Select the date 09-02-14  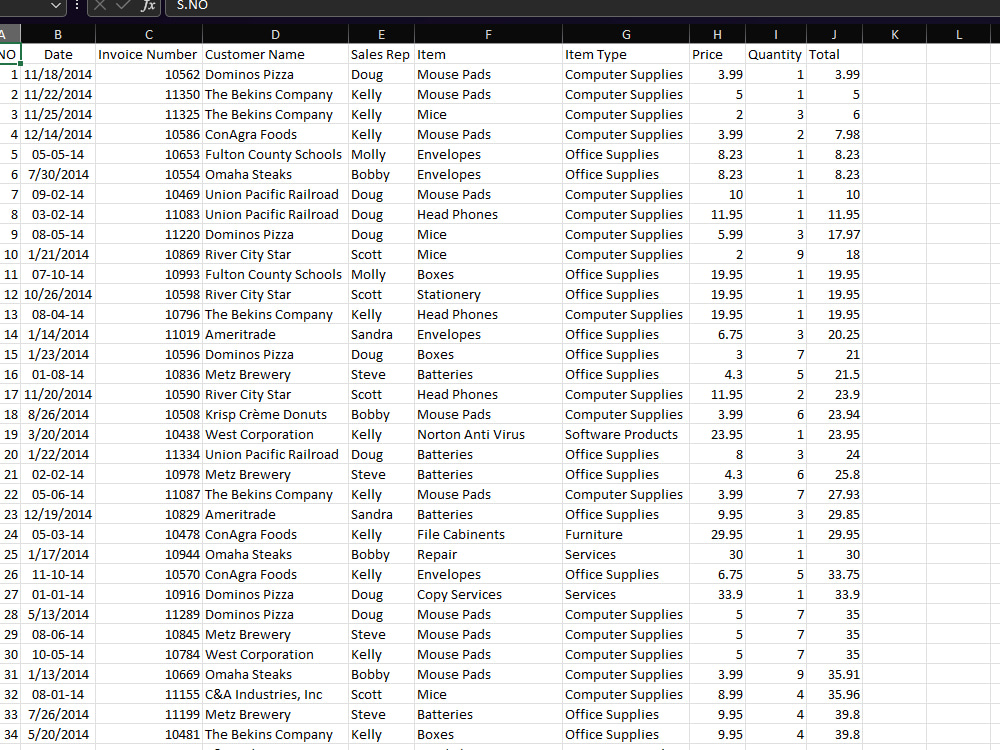click(x=58, y=195)
